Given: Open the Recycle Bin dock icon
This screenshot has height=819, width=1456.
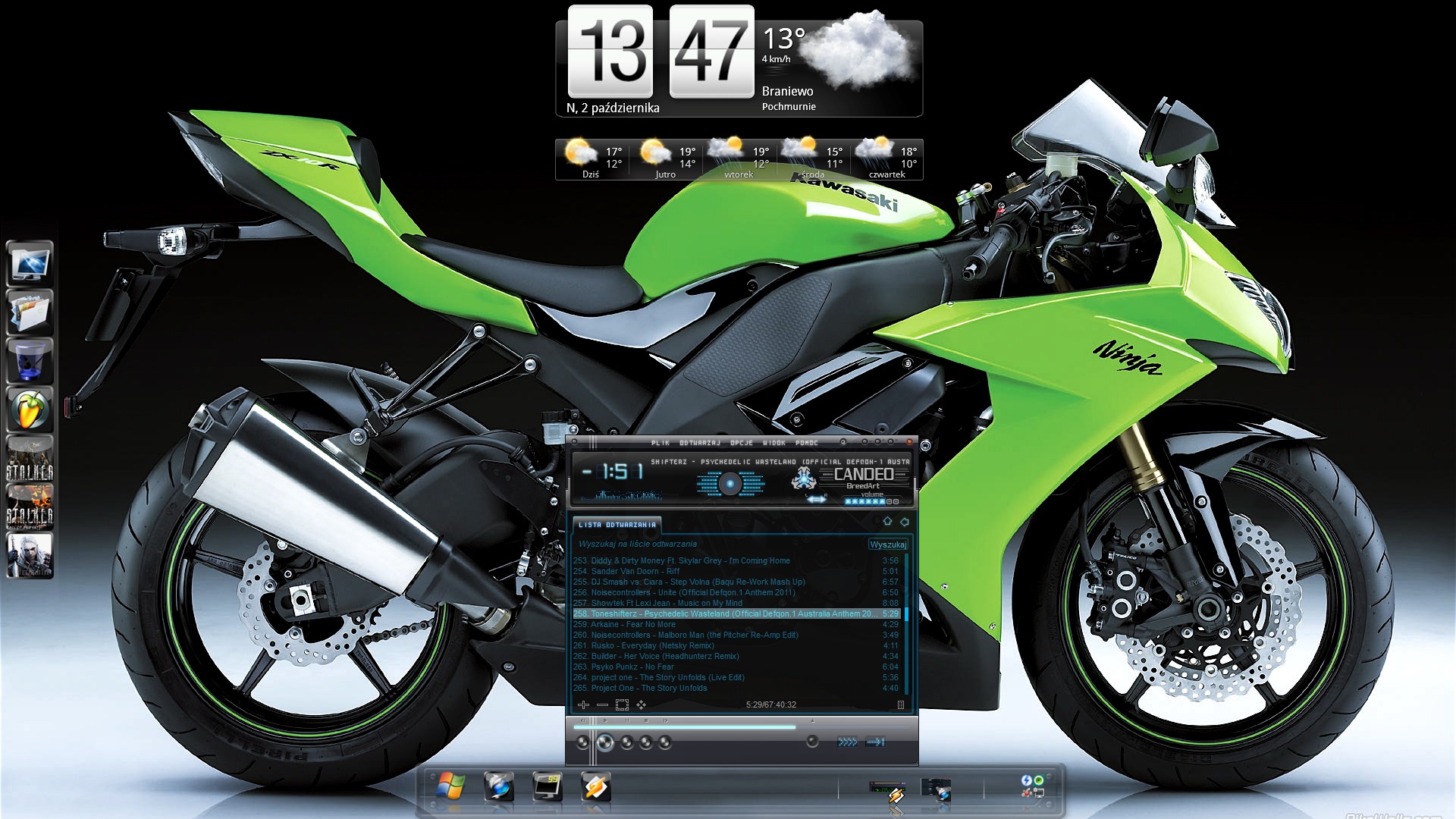Looking at the screenshot, I should click(30, 361).
